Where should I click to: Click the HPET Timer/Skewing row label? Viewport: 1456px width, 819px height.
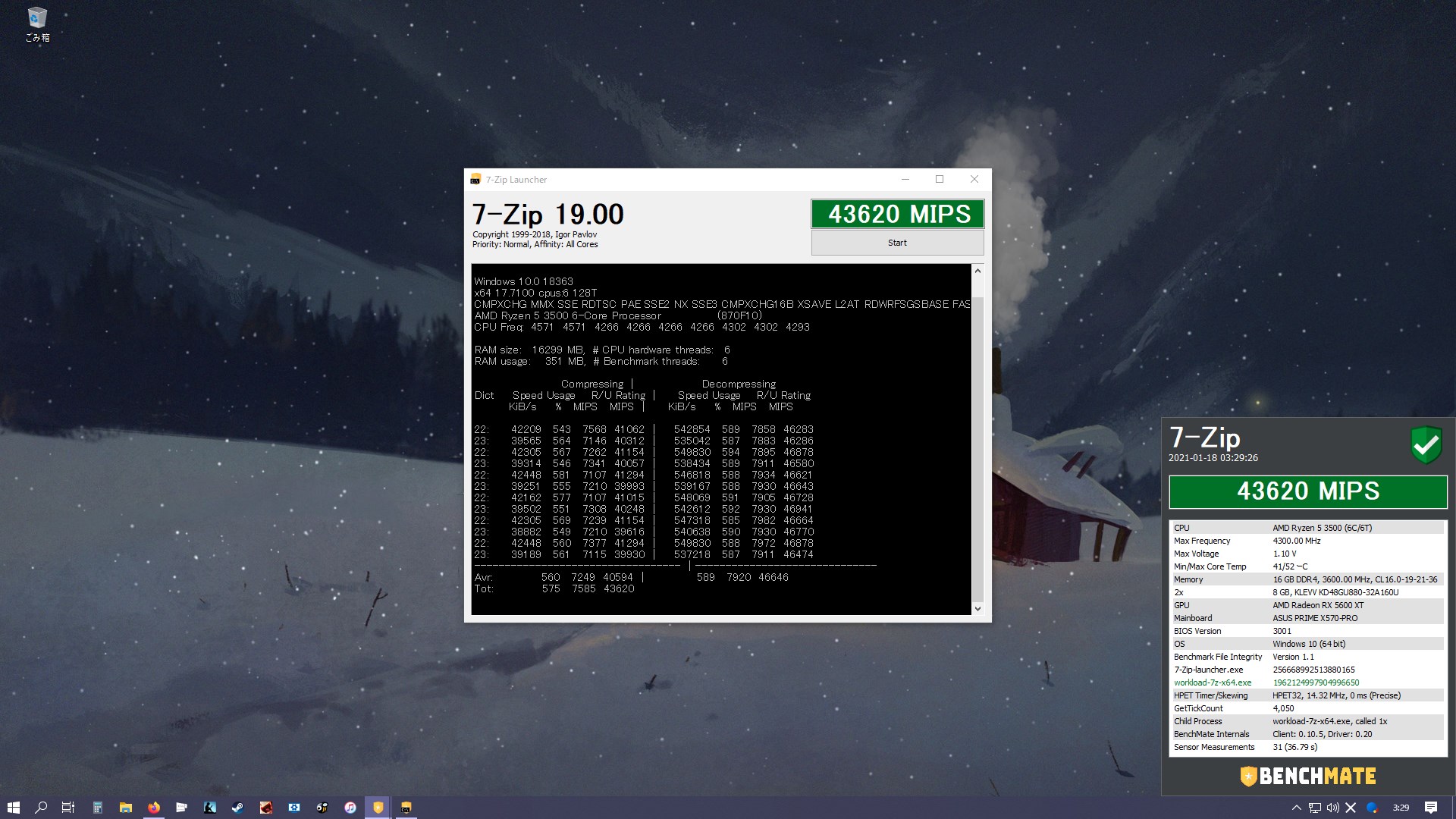click(x=1210, y=695)
